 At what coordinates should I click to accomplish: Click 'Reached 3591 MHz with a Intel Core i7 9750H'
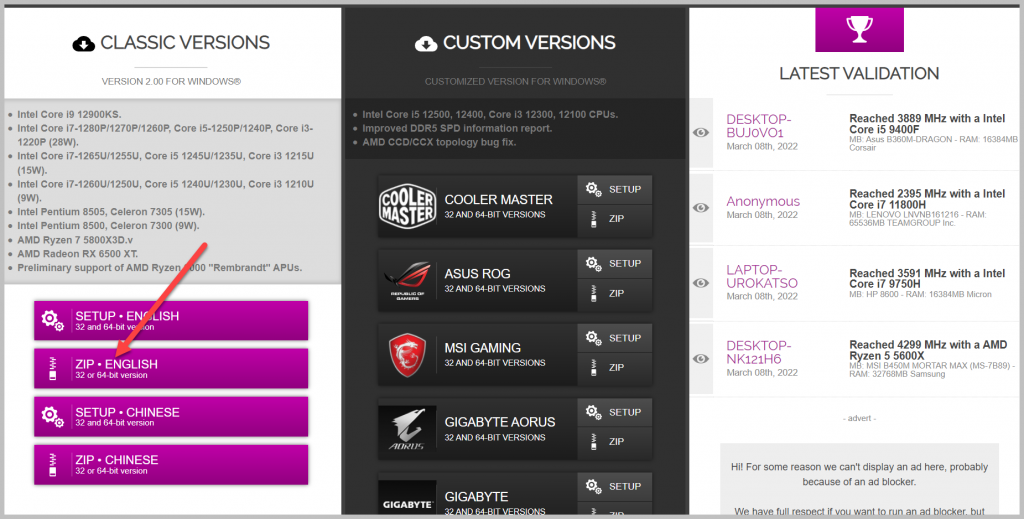[x=927, y=278]
